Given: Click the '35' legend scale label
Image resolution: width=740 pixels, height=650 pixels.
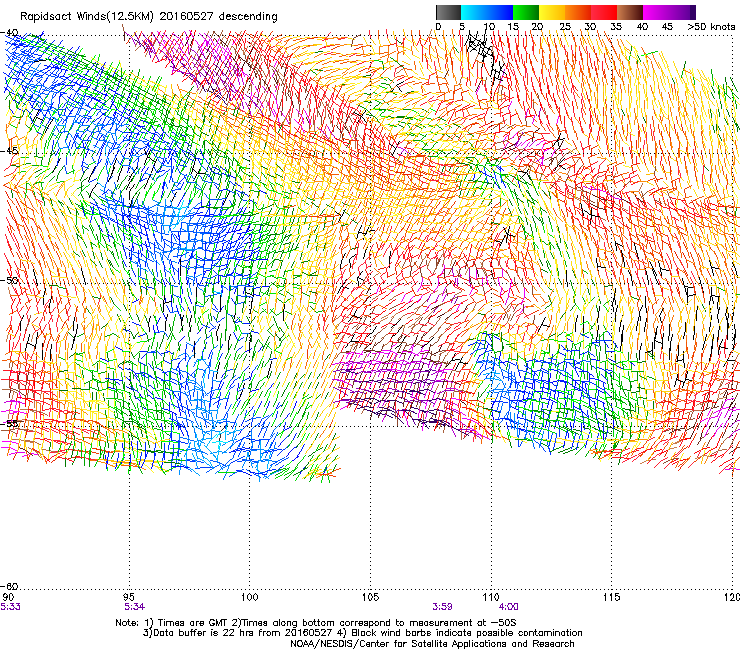Looking at the screenshot, I should pyautogui.click(x=616, y=27).
